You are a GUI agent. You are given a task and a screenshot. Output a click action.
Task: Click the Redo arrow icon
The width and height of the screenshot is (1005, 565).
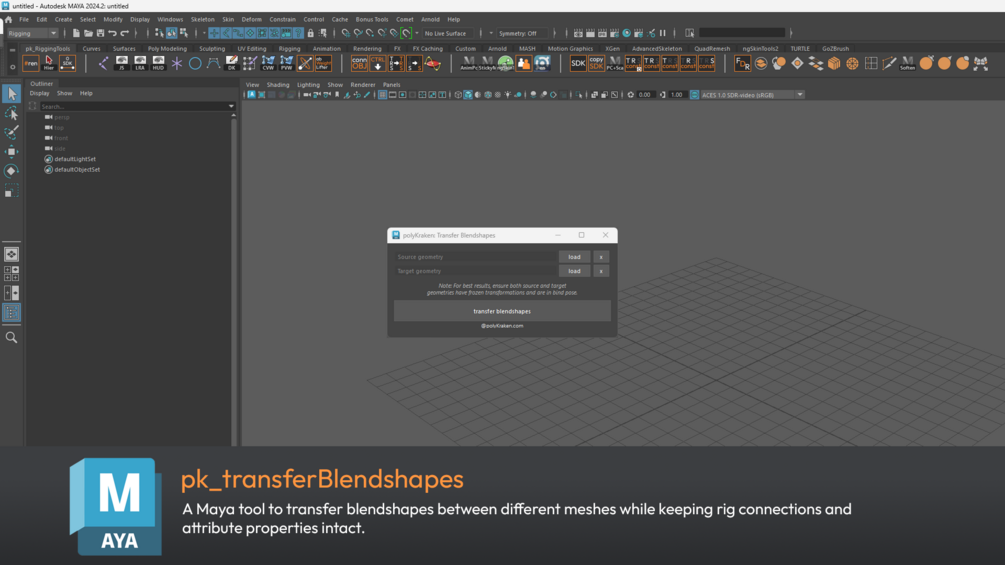click(x=125, y=33)
